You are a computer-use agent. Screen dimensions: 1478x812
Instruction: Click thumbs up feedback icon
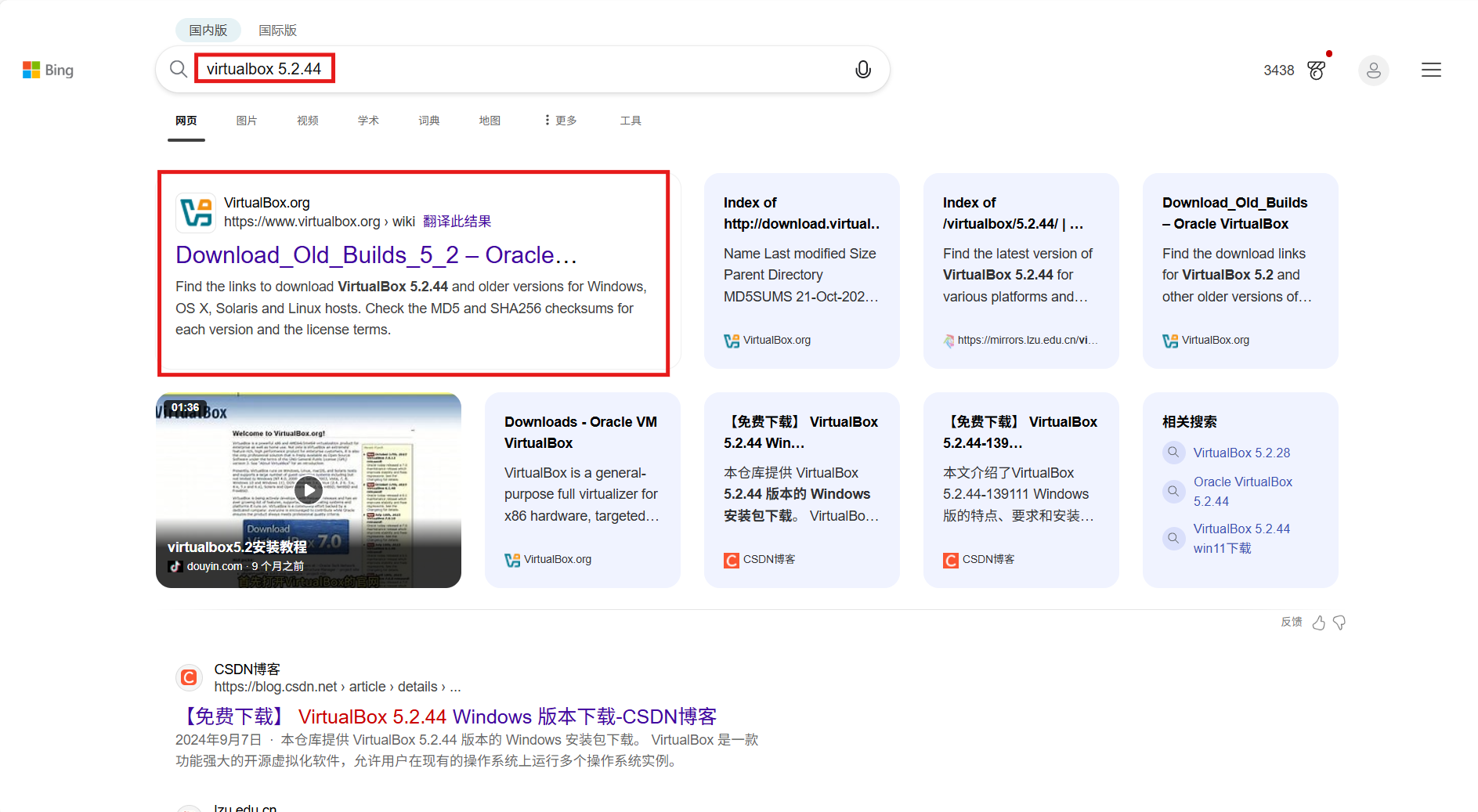(1319, 623)
